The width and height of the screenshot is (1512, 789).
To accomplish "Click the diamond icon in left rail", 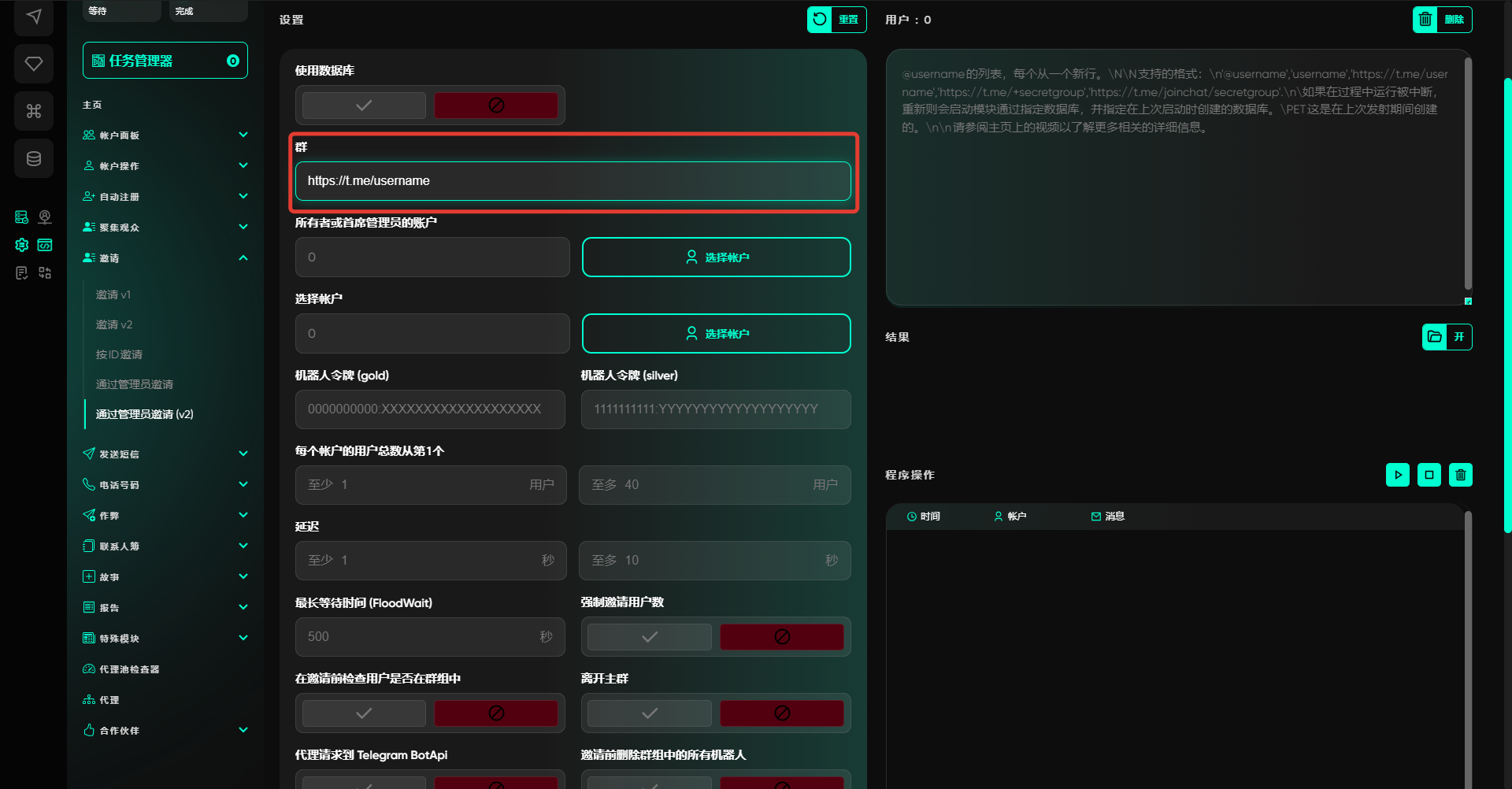I will [33, 64].
